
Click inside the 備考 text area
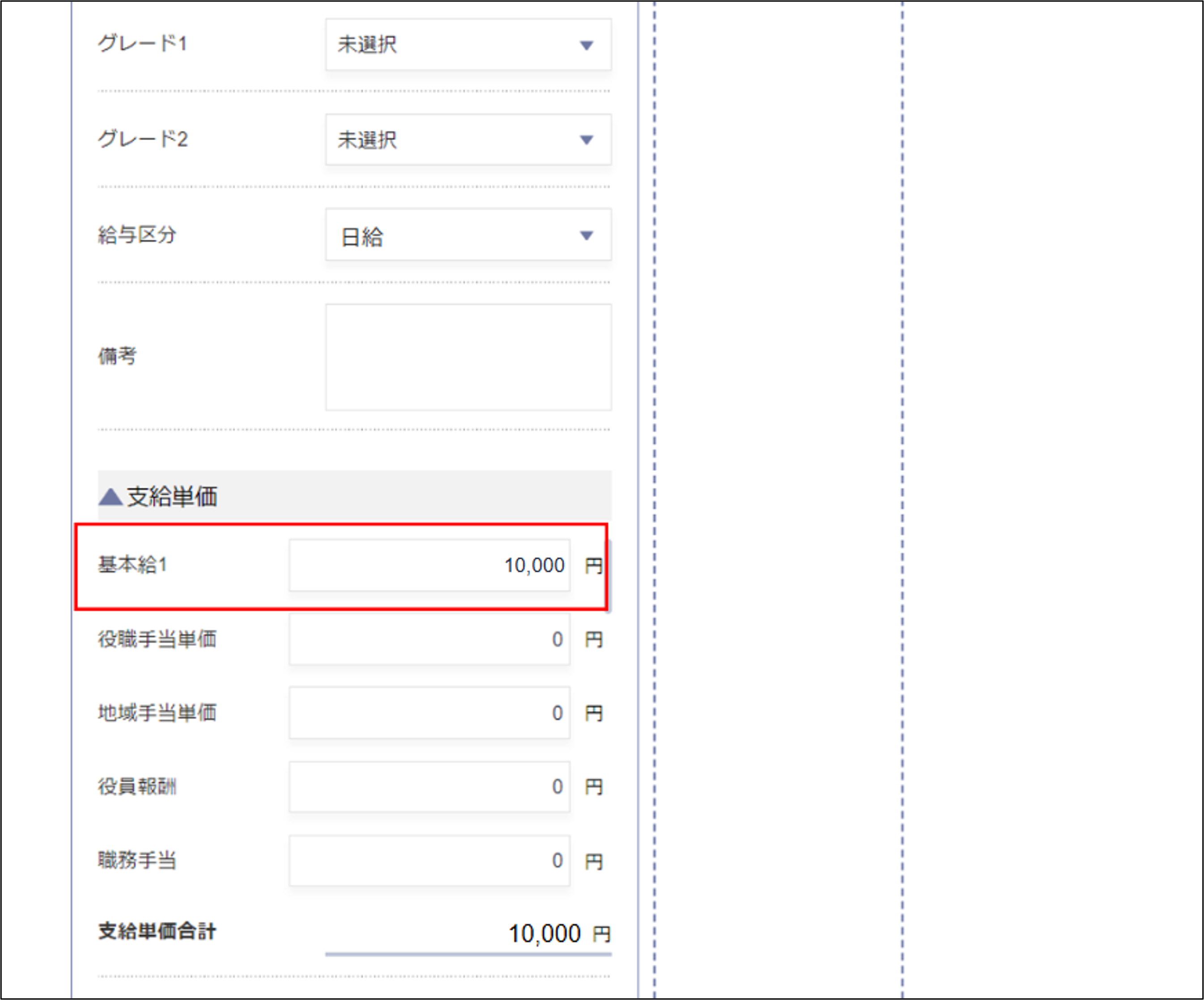pos(468,357)
